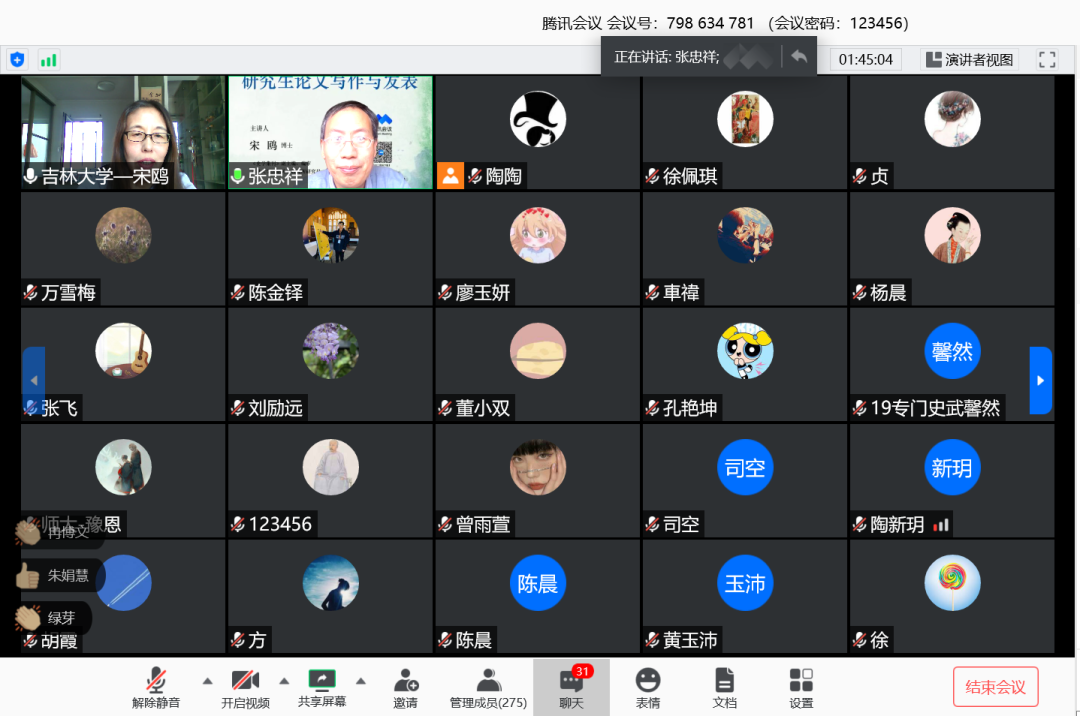Image resolution: width=1080 pixels, height=716 pixels.
Task: Click the signal bars icon next to 陶新玥
Action: (x=940, y=525)
